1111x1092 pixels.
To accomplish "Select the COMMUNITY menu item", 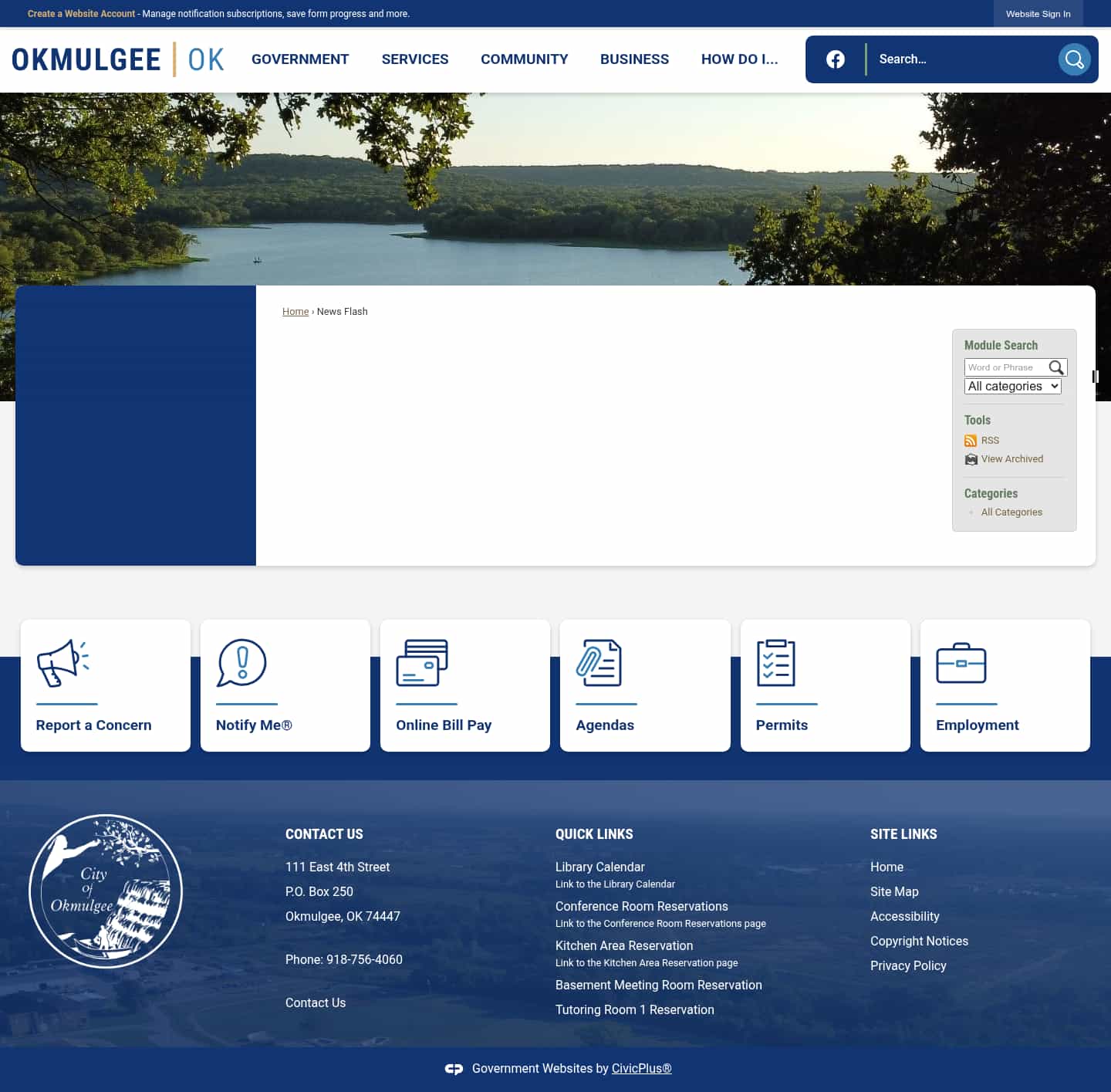I will [524, 59].
